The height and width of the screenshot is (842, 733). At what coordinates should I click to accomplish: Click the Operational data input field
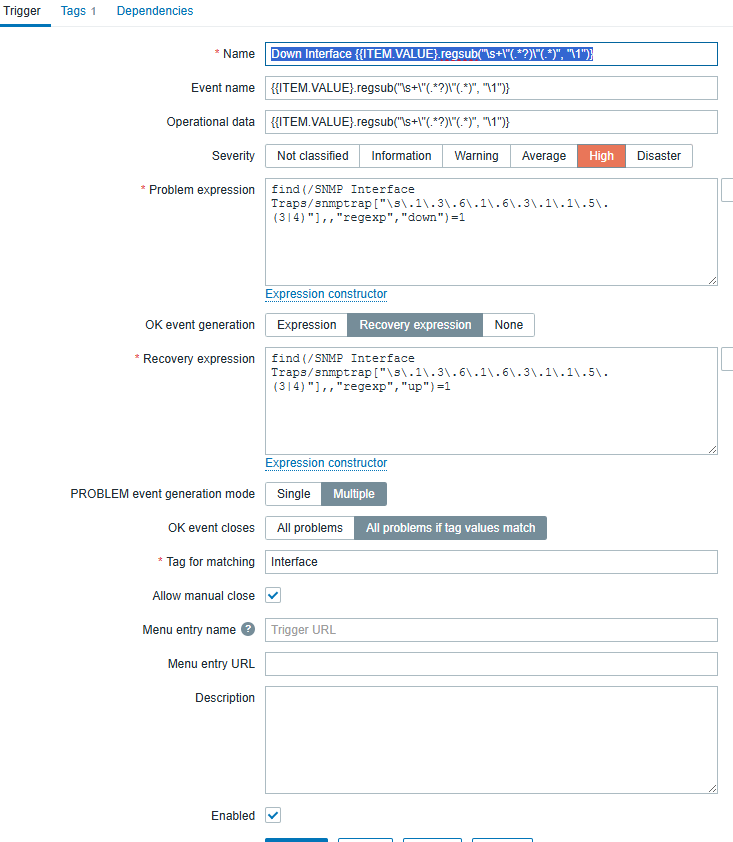click(x=491, y=122)
